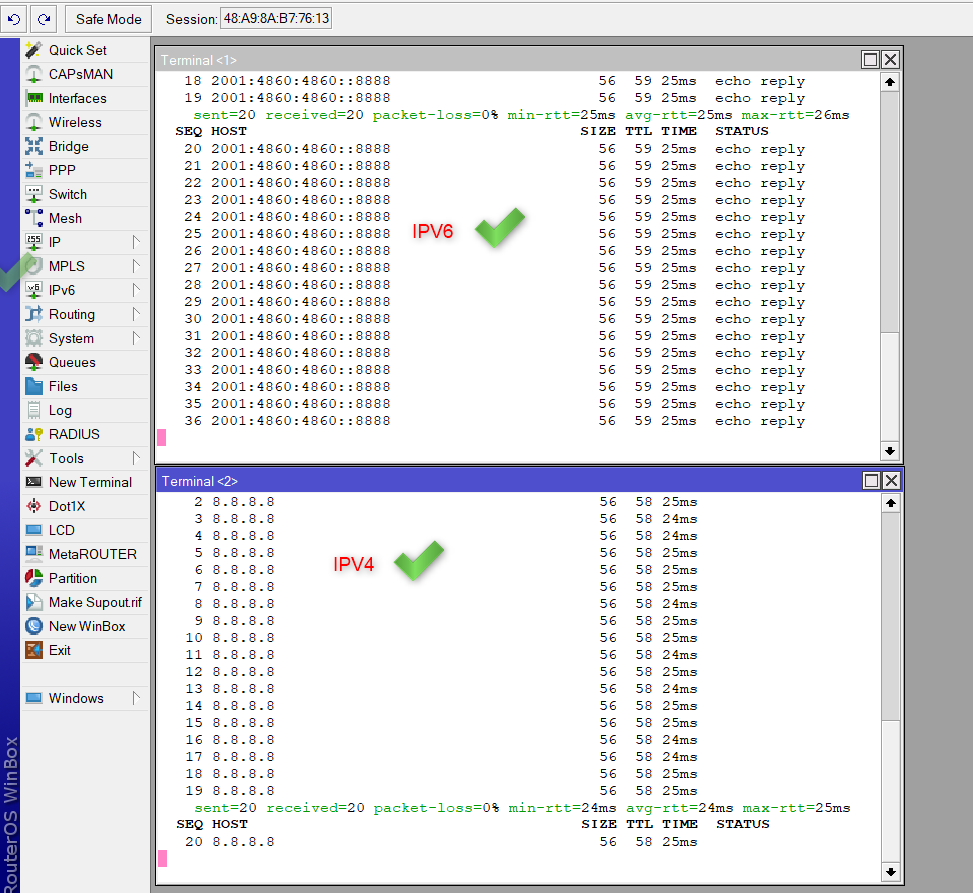
Task: Select the Bridge icon
Action: click(x=34, y=146)
